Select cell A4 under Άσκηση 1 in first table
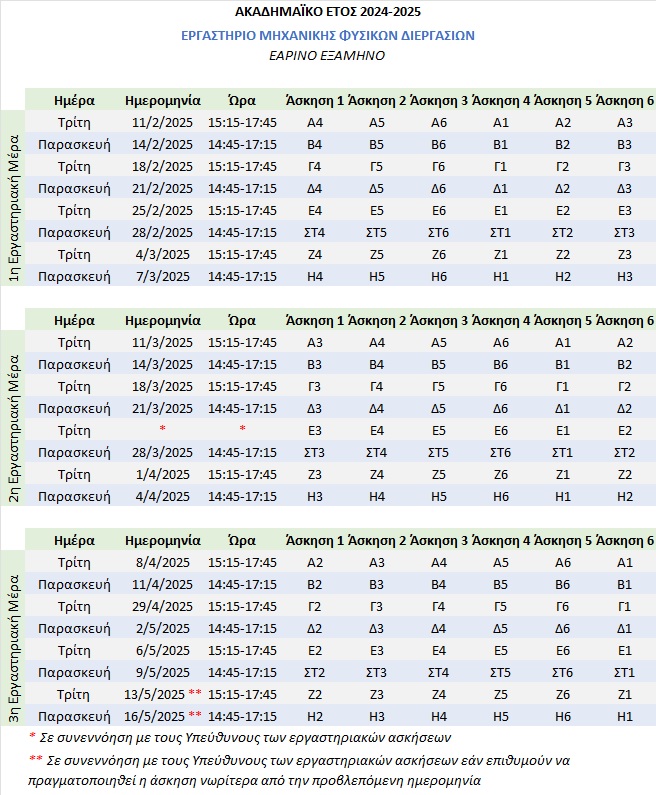Image resolution: width=656 pixels, height=795 pixels. (x=314, y=122)
